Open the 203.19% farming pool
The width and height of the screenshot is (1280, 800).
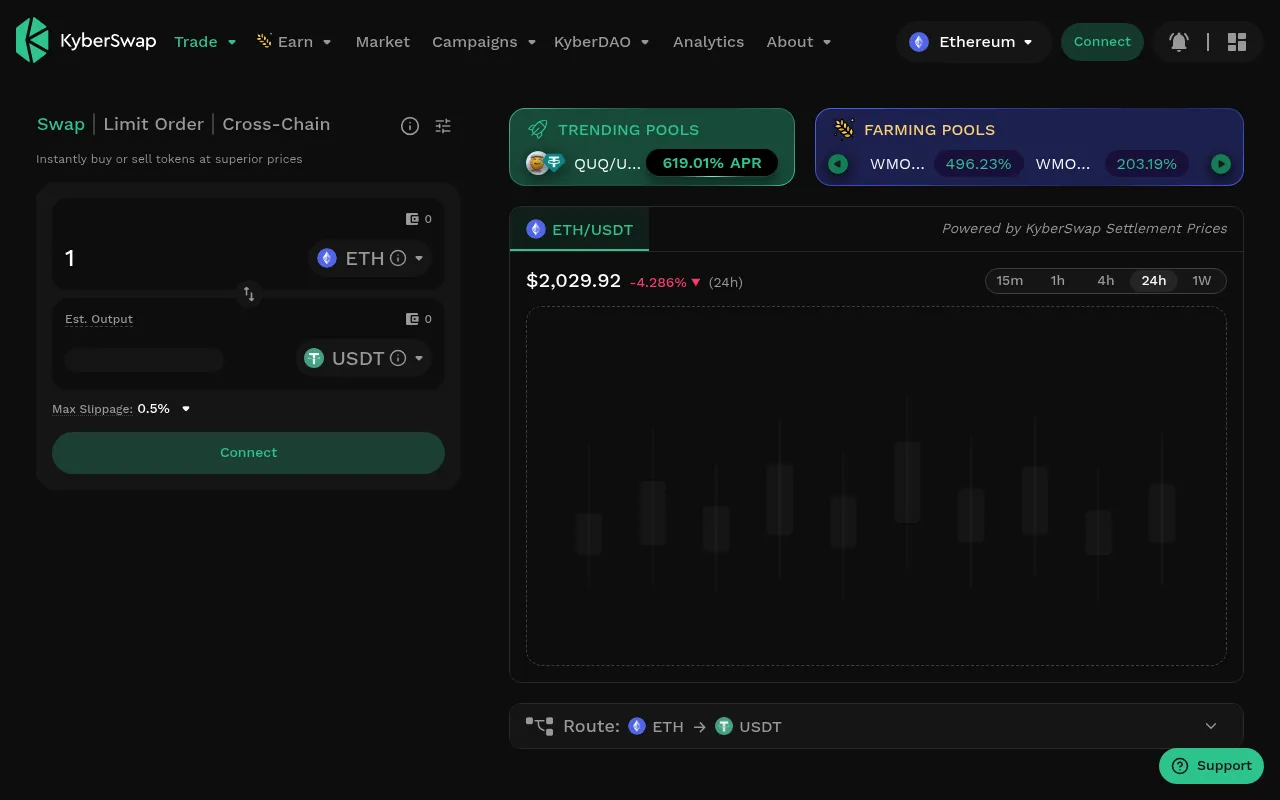point(1147,164)
